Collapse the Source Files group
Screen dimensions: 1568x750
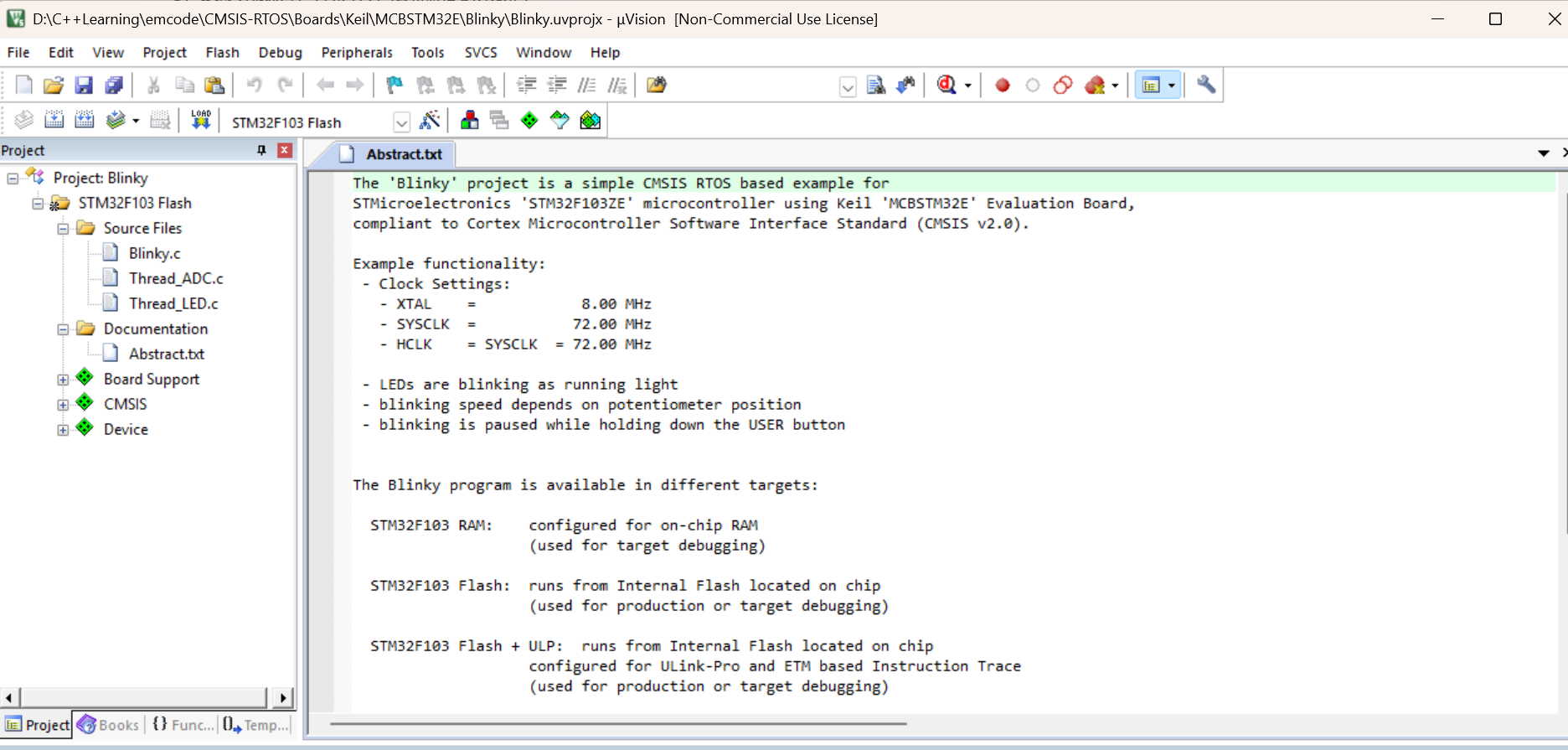point(63,229)
